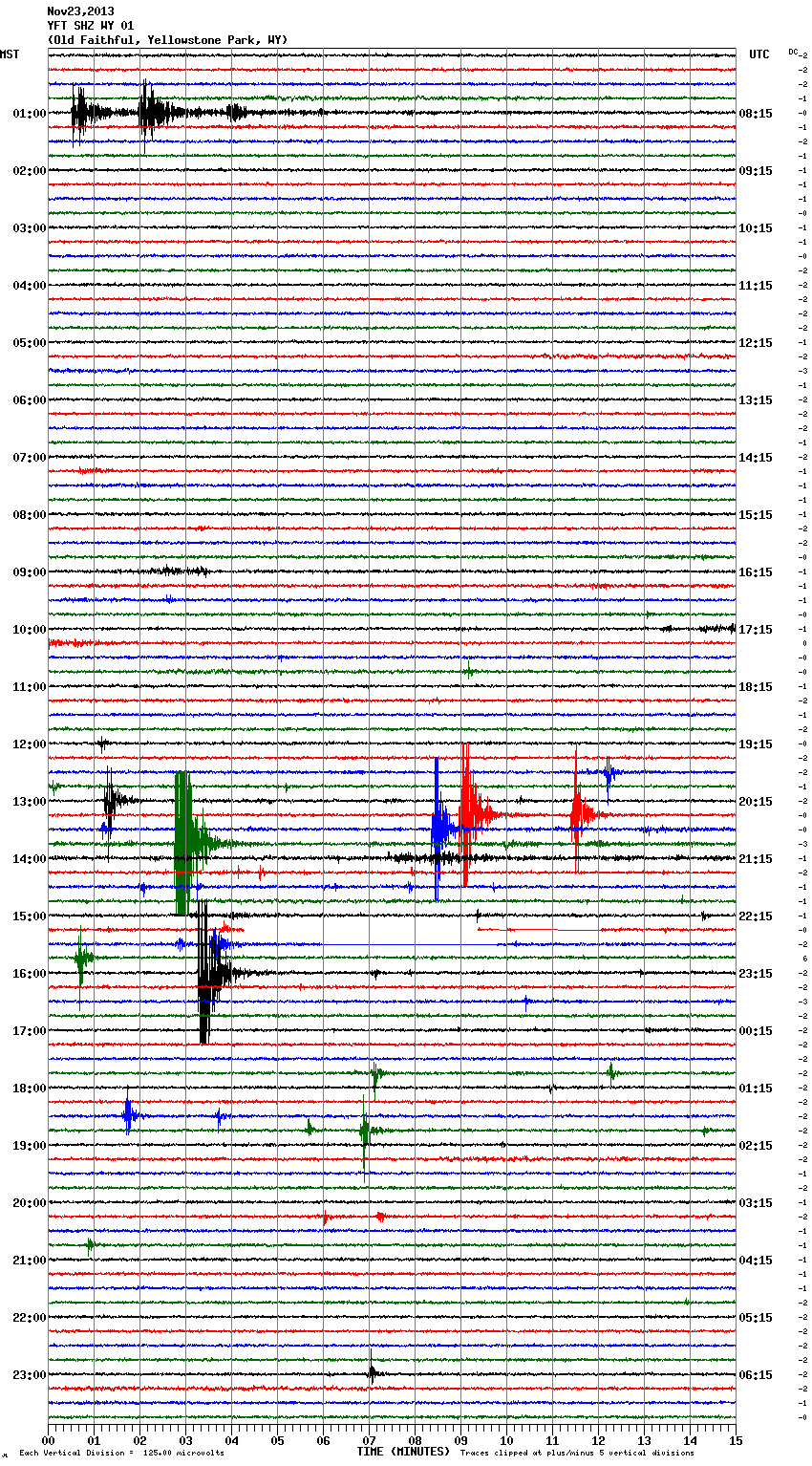Click the 19:15 UTC time label
Image resolution: width=812 pixels, height=1466 pixels.
(x=756, y=744)
